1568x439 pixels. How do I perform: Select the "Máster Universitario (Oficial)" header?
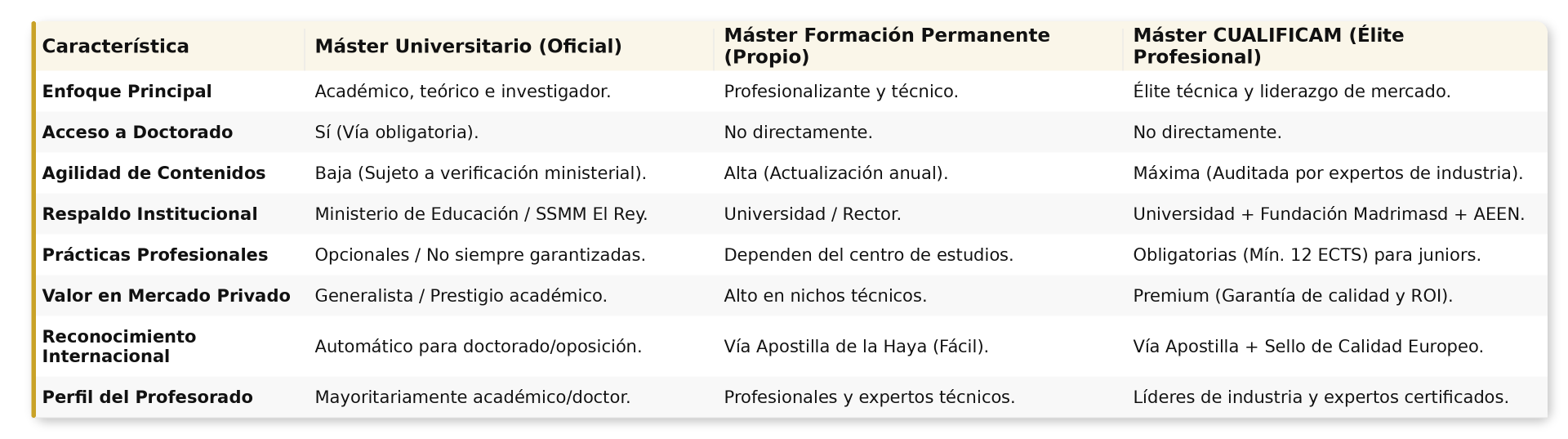pos(468,47)
